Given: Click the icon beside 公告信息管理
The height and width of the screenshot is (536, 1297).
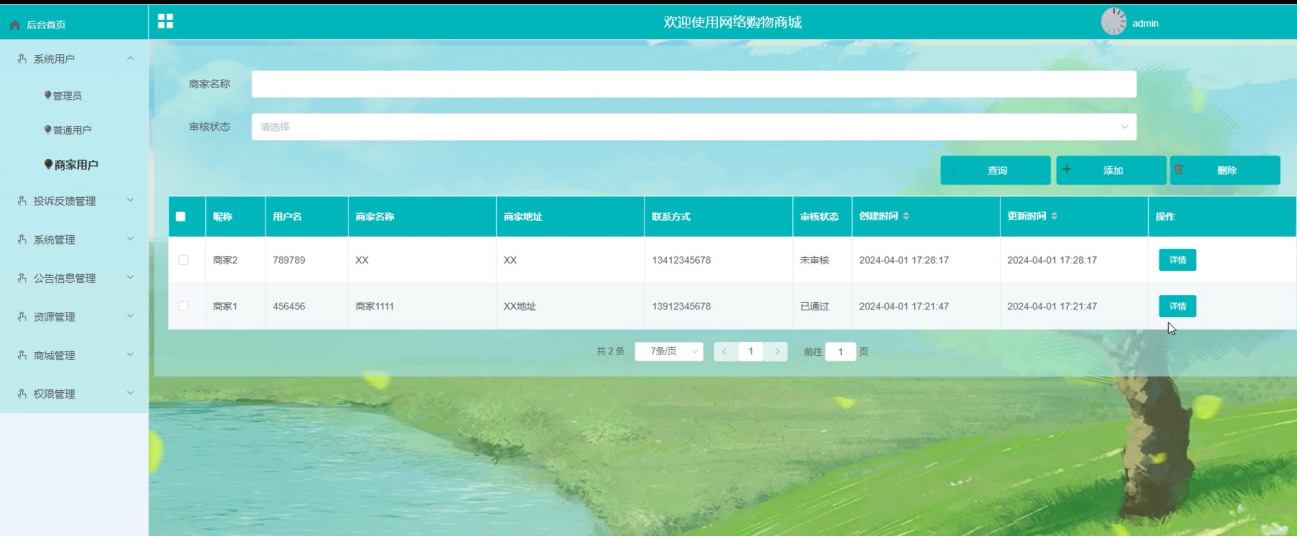Looking at the screenshot, I should tap(22, 279).
